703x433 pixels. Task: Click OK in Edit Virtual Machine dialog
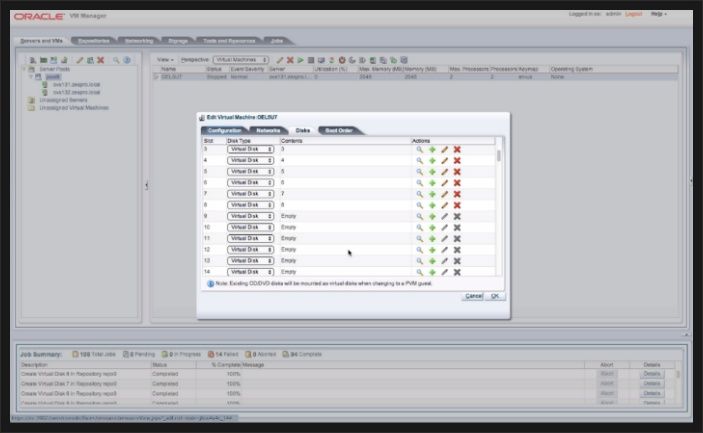coord(495,296)
